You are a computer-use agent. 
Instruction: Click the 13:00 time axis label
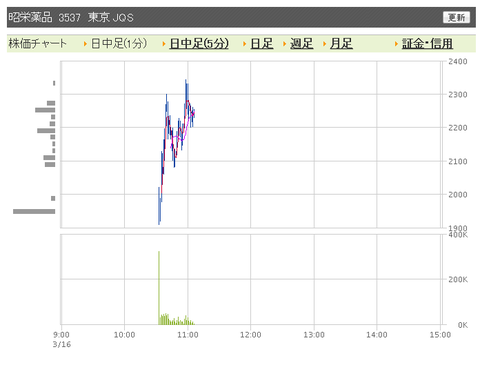314,335
